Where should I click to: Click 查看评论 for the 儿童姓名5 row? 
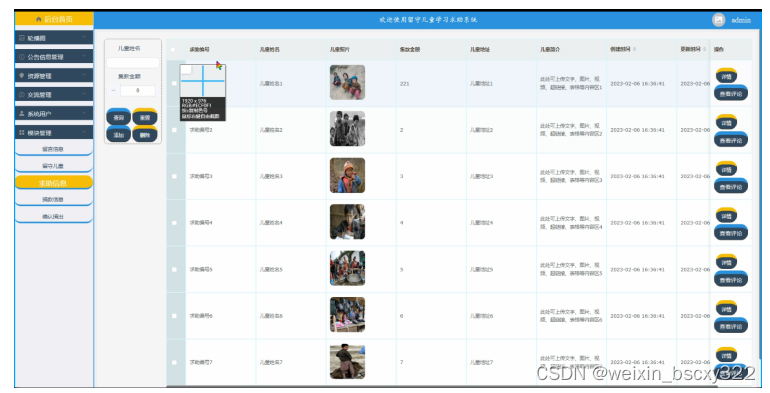pyautogui.click(x=731, y=280)
